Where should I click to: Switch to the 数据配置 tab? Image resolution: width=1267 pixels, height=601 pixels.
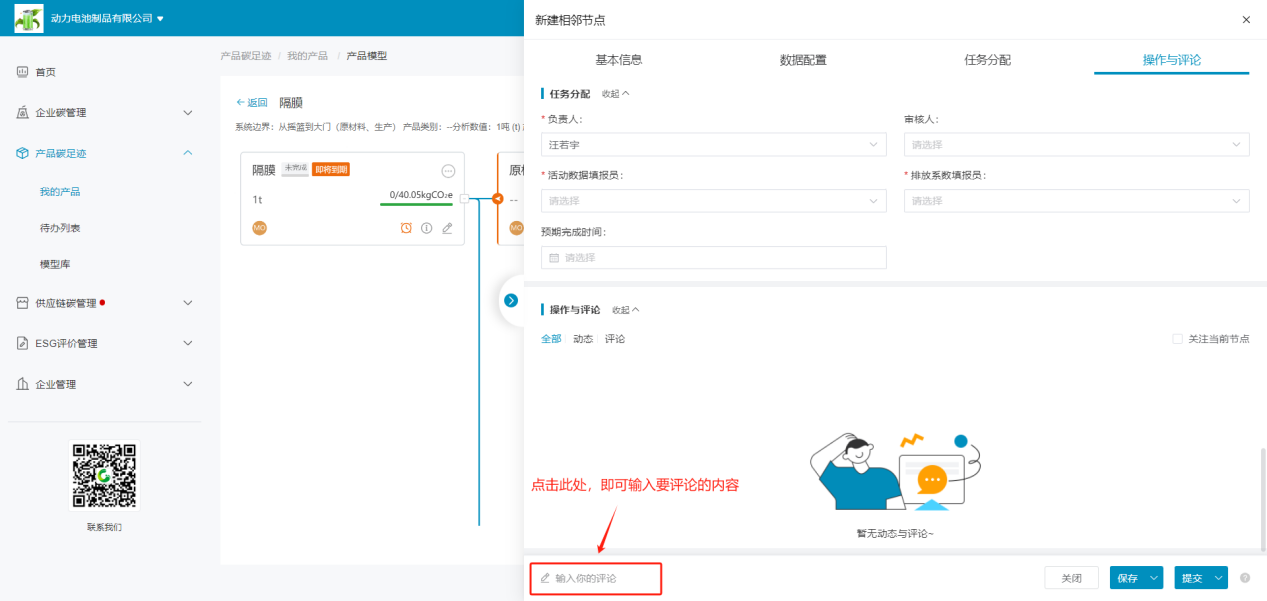tap(803, 60)
